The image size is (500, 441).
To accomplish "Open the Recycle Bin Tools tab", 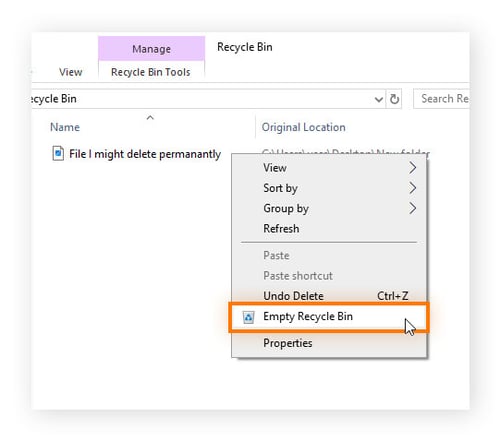I will pyautogui.click(x=151, y=72).
